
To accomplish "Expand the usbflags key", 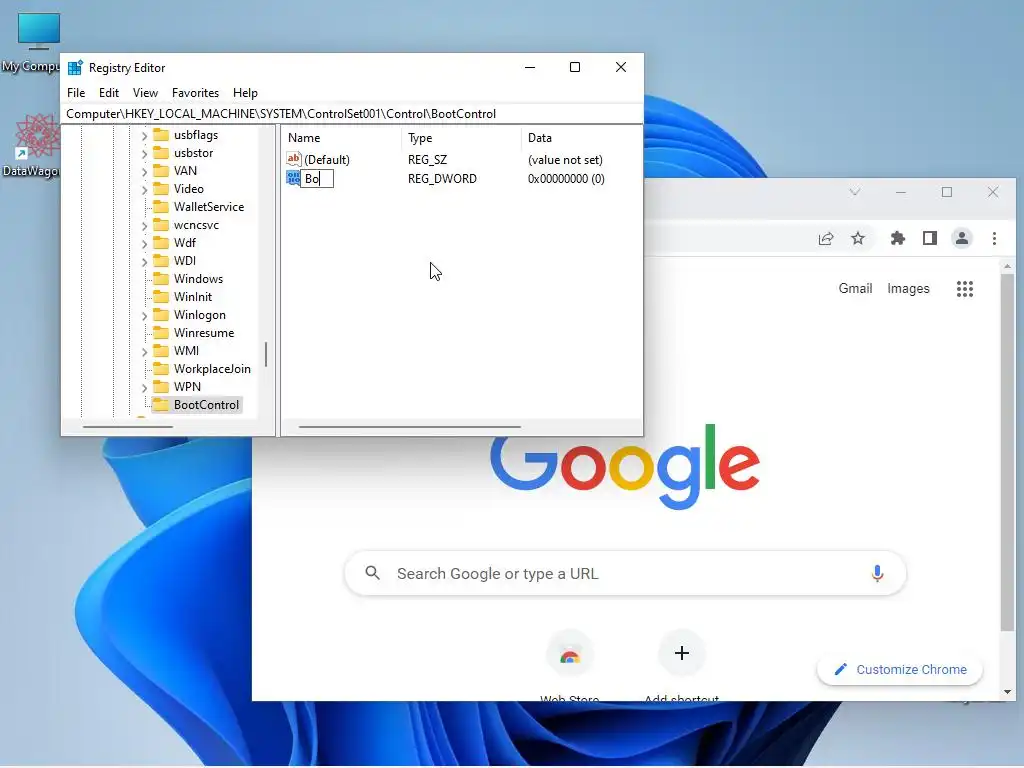I will pos(144,135).
